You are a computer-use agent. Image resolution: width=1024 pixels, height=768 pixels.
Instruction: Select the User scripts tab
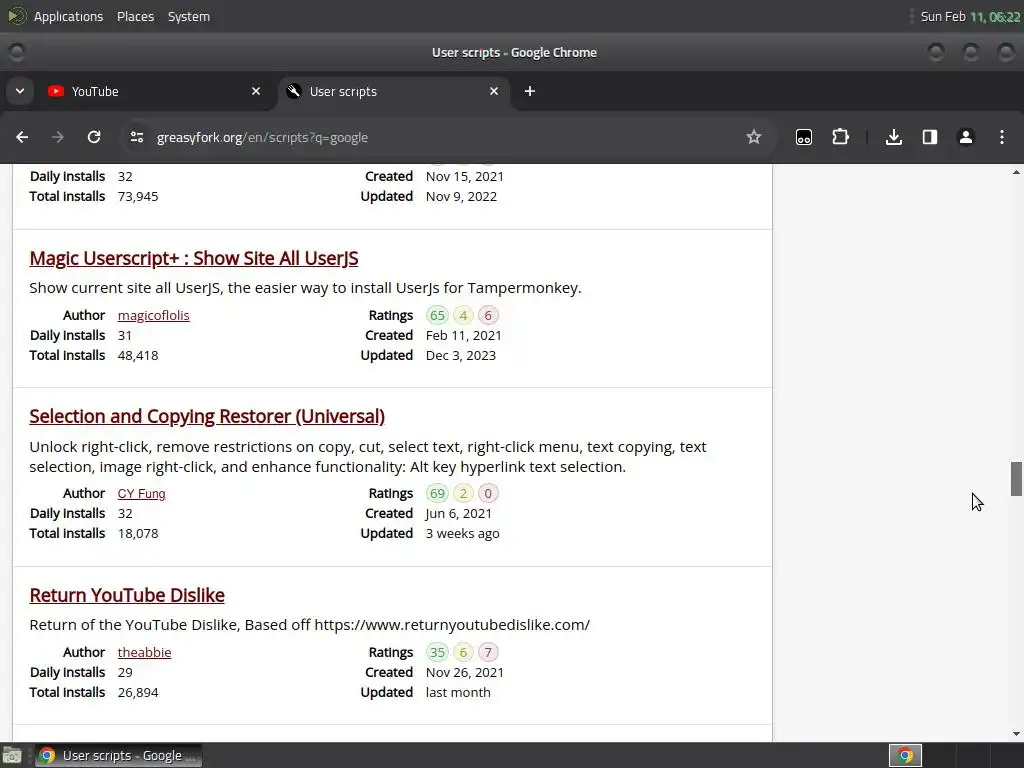394,91
